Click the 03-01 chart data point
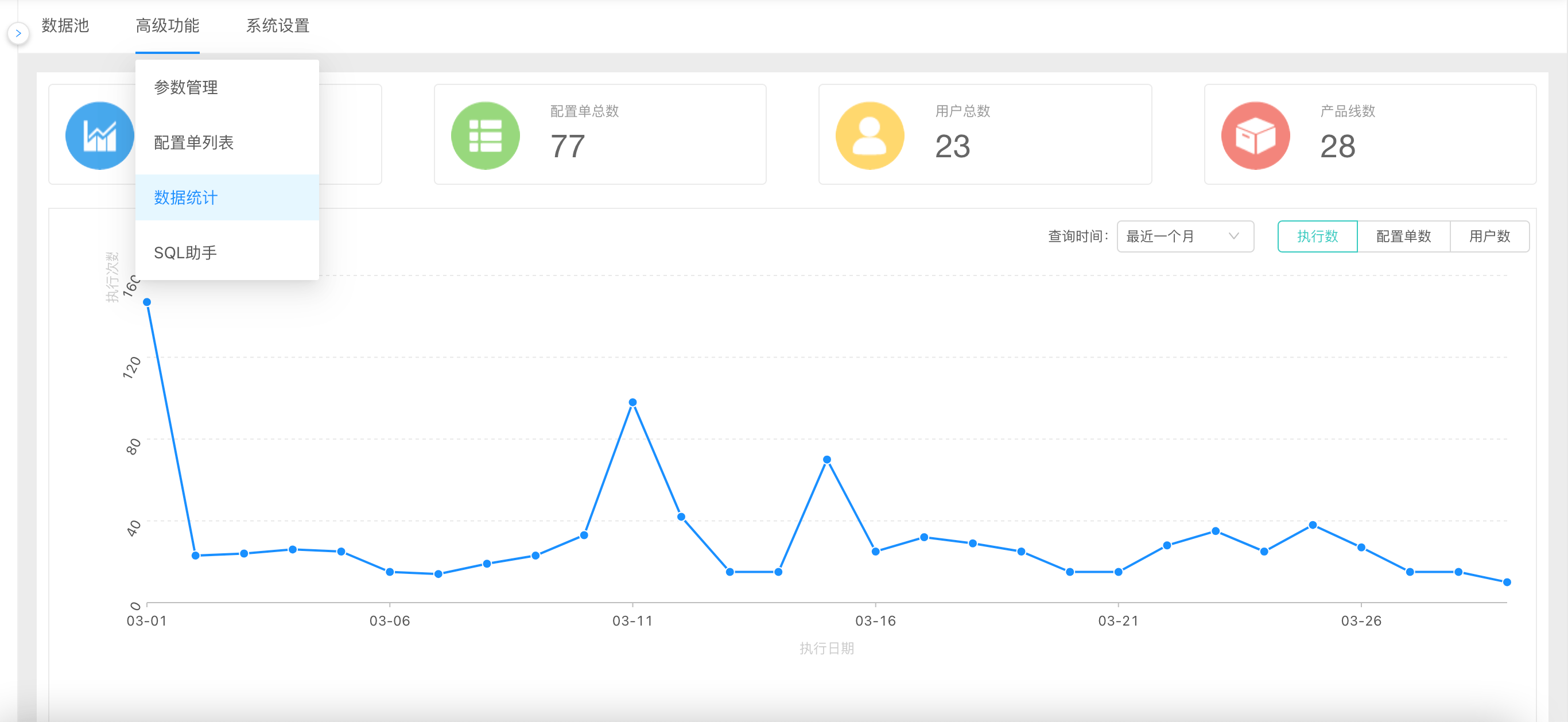Image resolution: width=1568 pixels, height=722 pixels. click(x=147, y=302)
